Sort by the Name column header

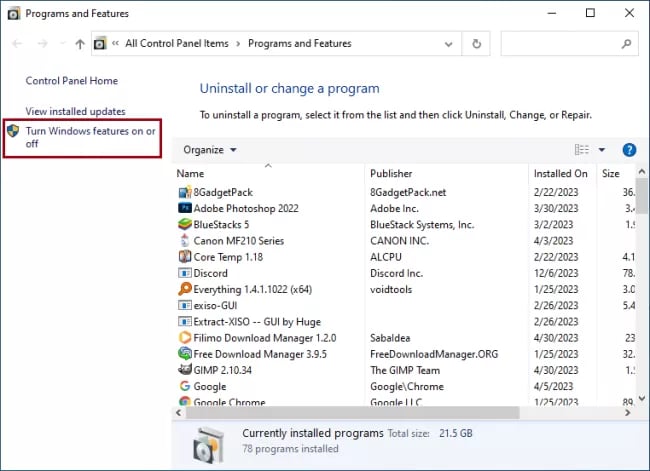268,173
